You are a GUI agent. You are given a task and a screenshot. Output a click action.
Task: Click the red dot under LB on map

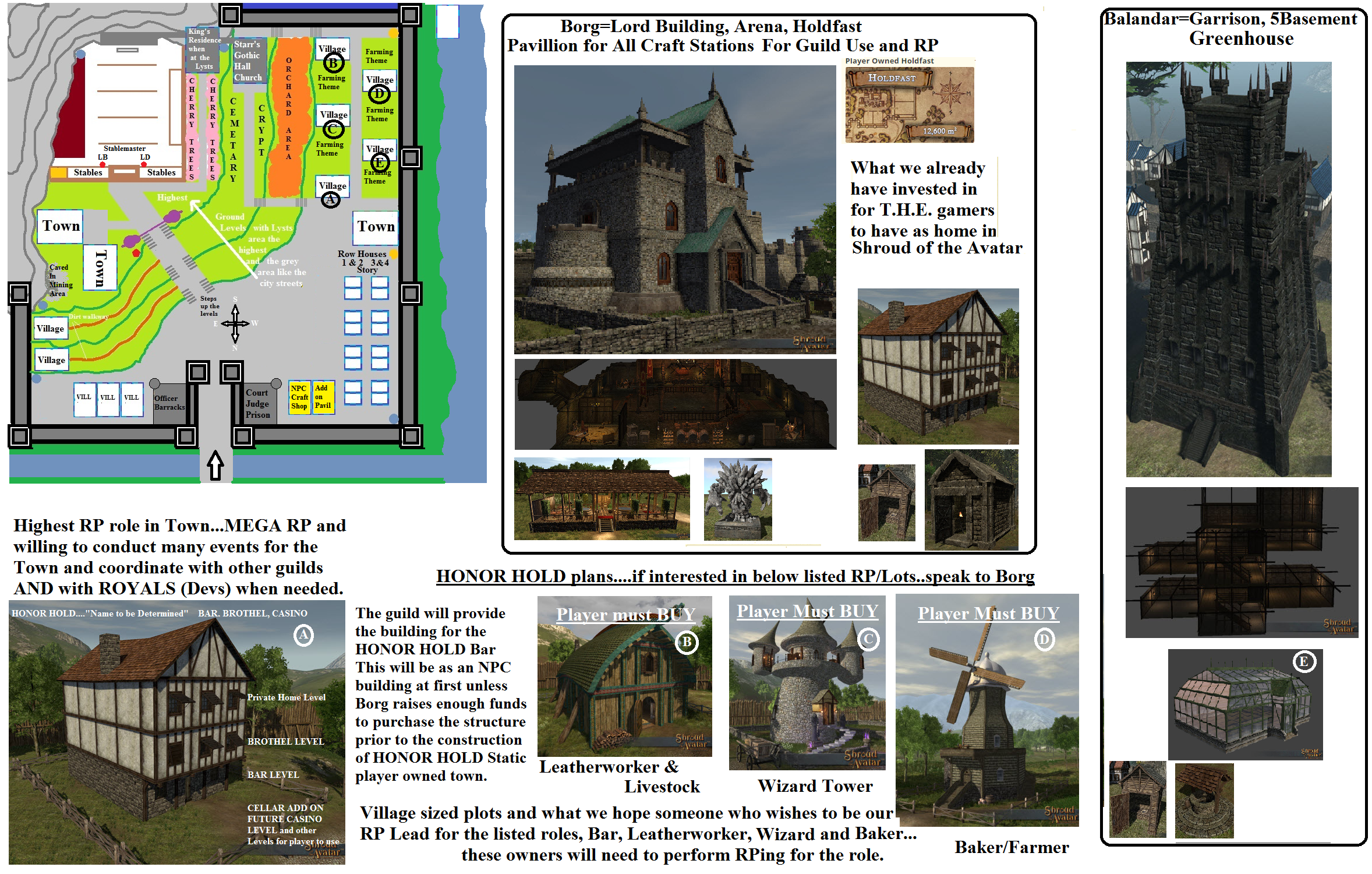coord(102,165)
